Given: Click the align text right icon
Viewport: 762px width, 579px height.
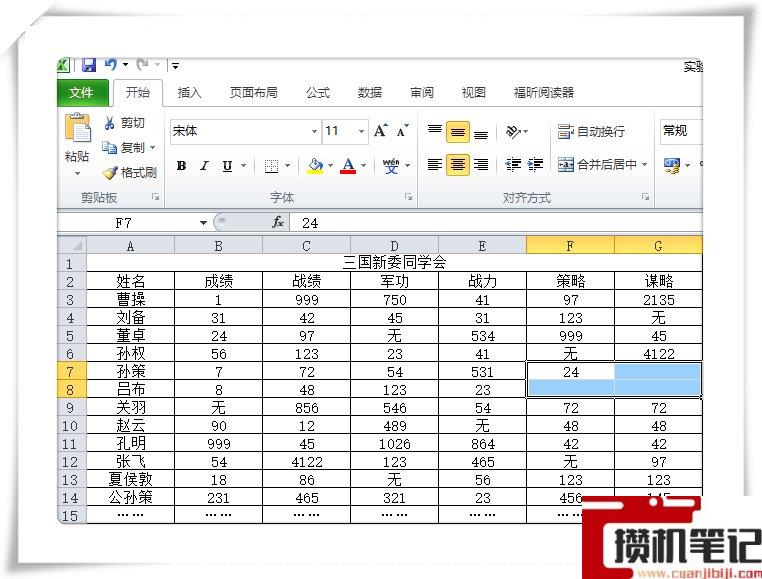Looking at the screenshot, I should [x=481, y=165].
